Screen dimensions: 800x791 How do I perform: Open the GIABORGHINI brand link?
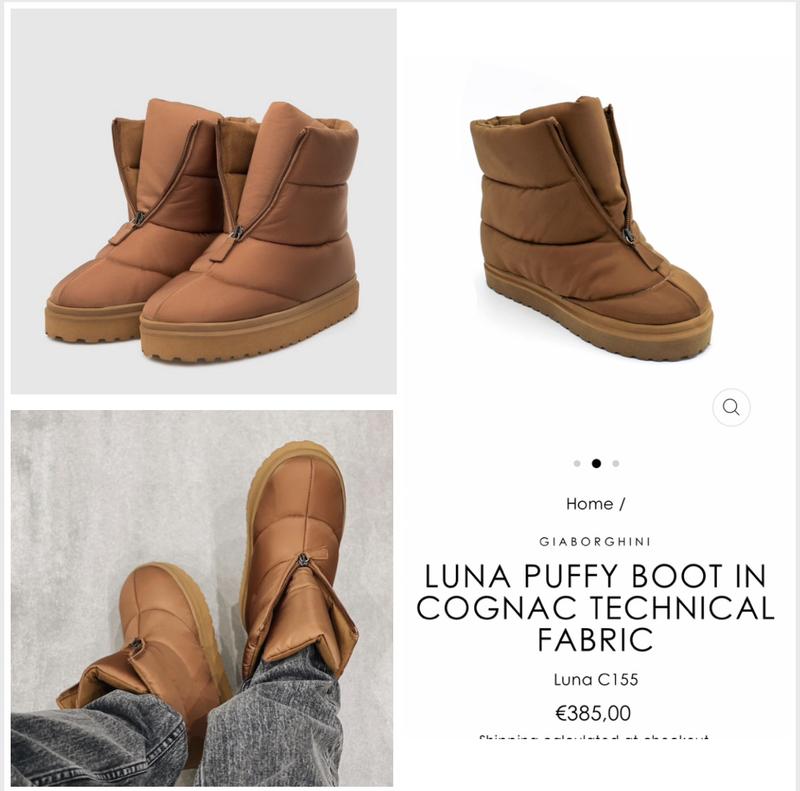click(595, 541)
